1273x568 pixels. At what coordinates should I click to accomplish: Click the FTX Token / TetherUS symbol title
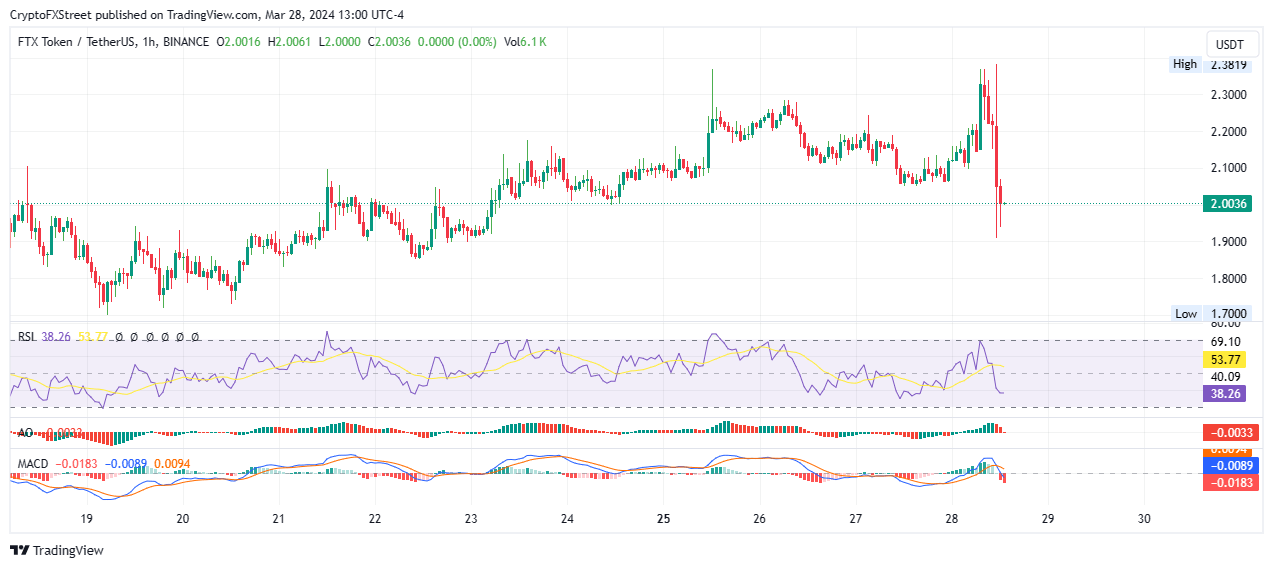click(75, 42)
